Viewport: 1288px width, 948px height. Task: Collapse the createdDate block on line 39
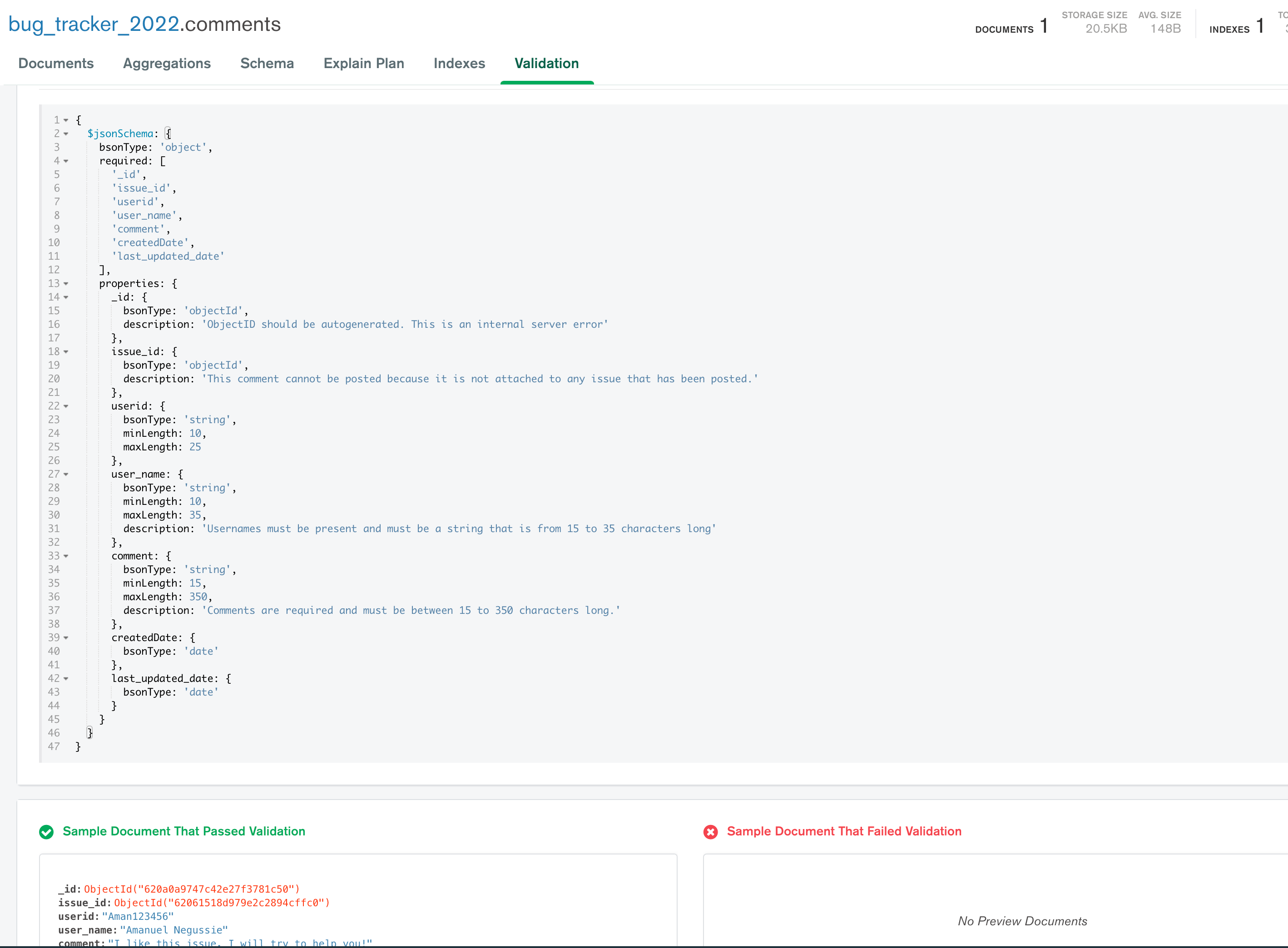tap(66, 637)
